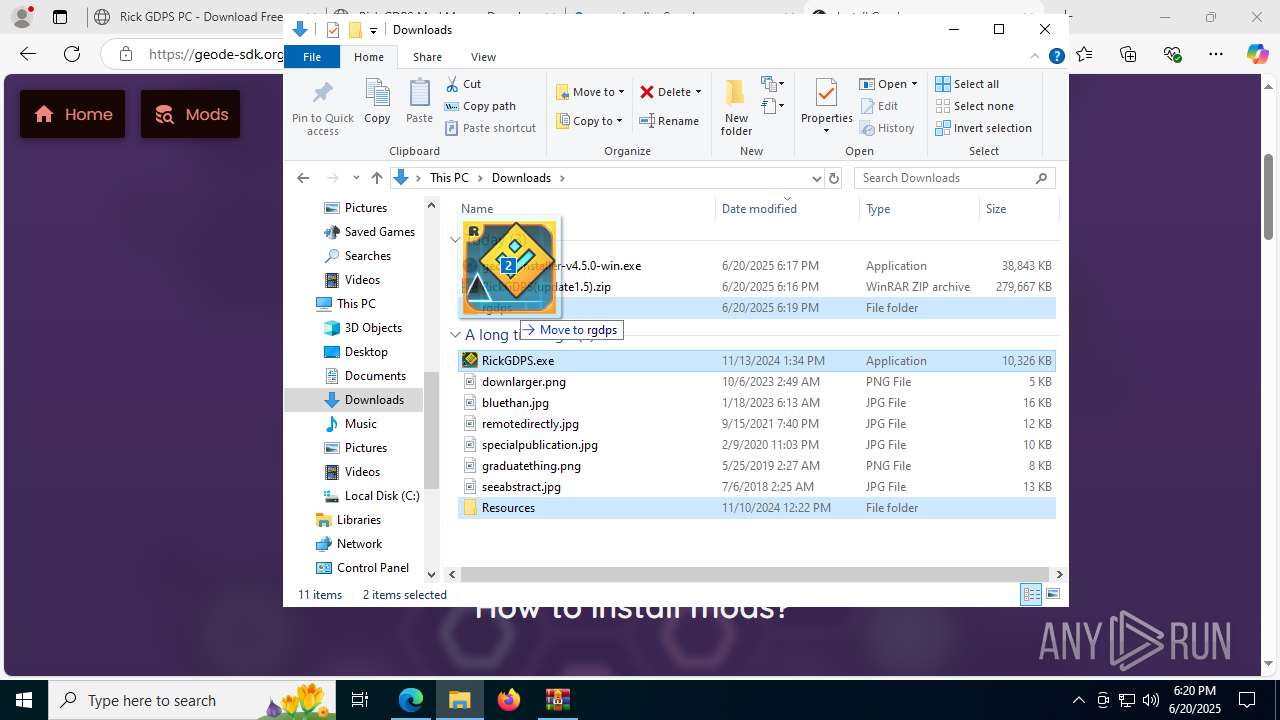Open the Properties dropdown arrow
Viewport: 1280px width, 720px height.
(826, 131)
